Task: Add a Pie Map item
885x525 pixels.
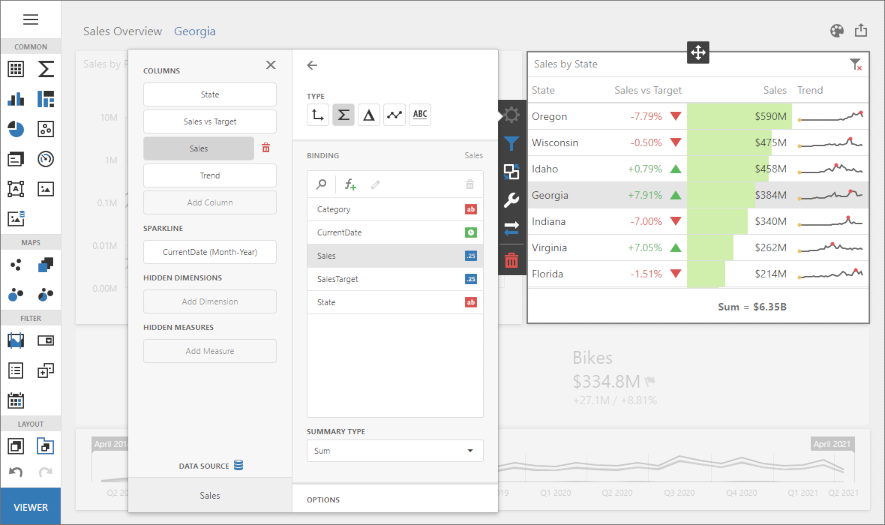Action: [x=46, y=294]
